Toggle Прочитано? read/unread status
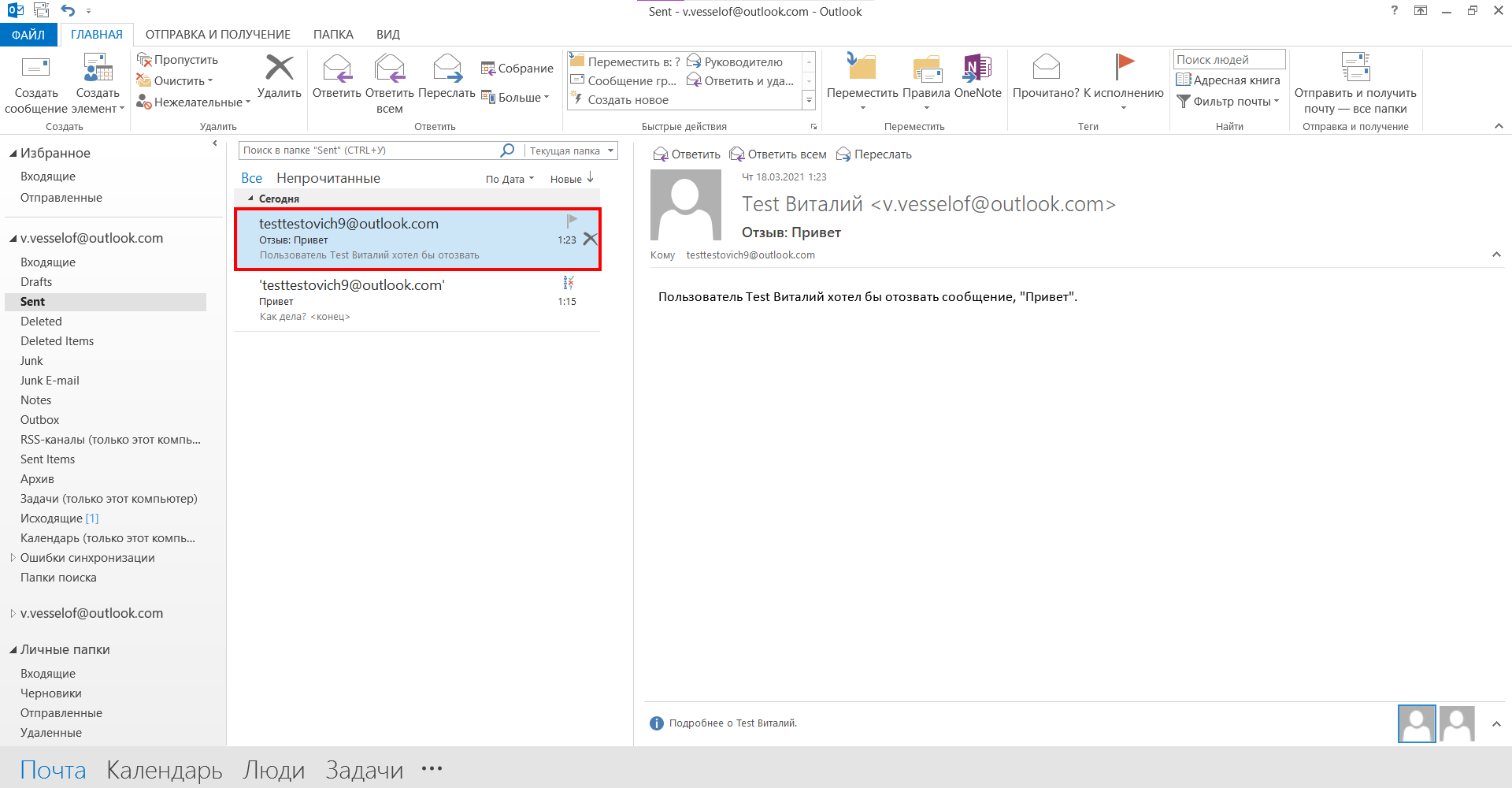1512x788 pixels. (1046, 76)
